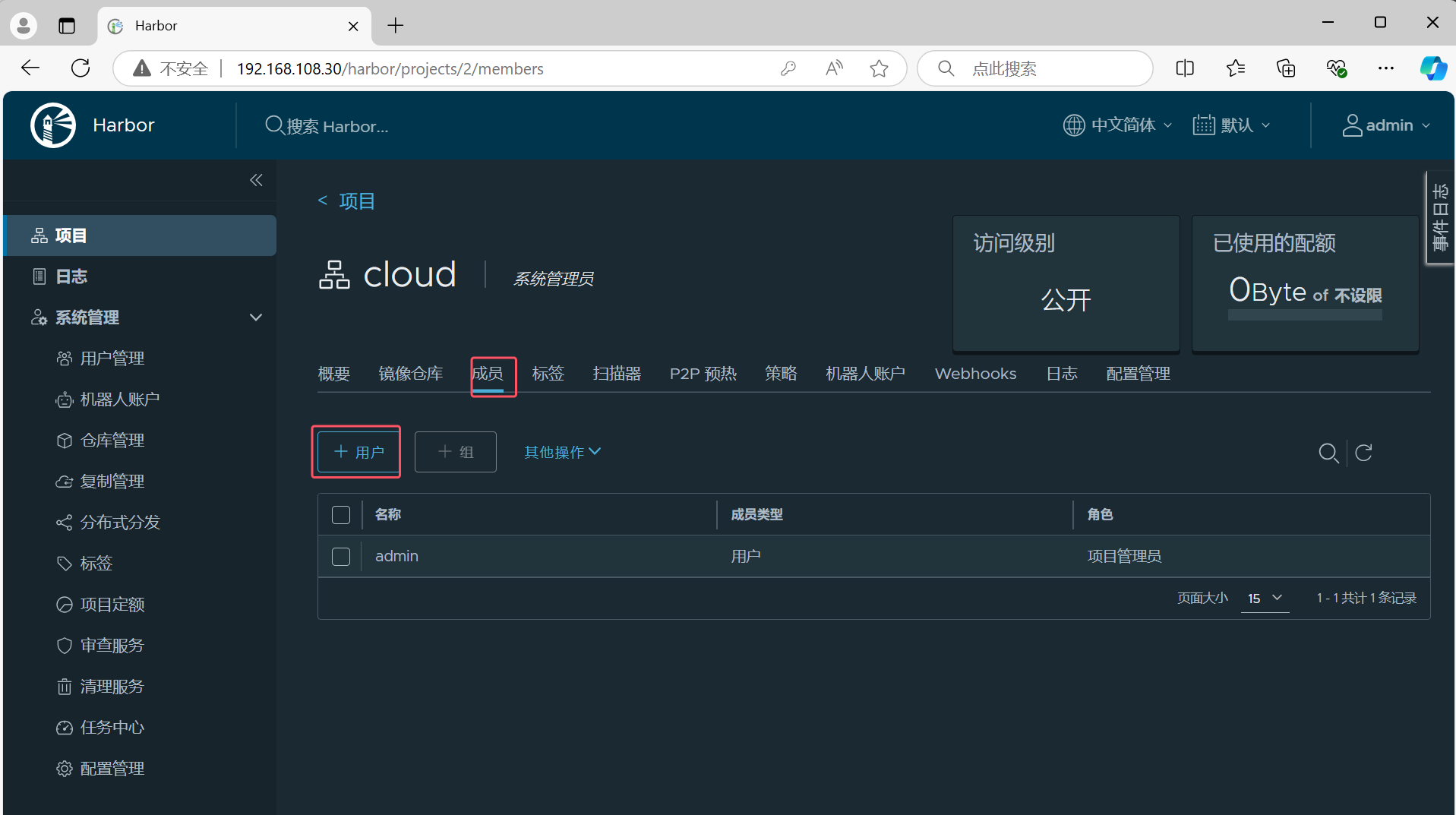Image resolution: width=1456 pixels, height=815 pixels.
Task: Switch to the project 配置管理 tab
Action: (1139, 374)
